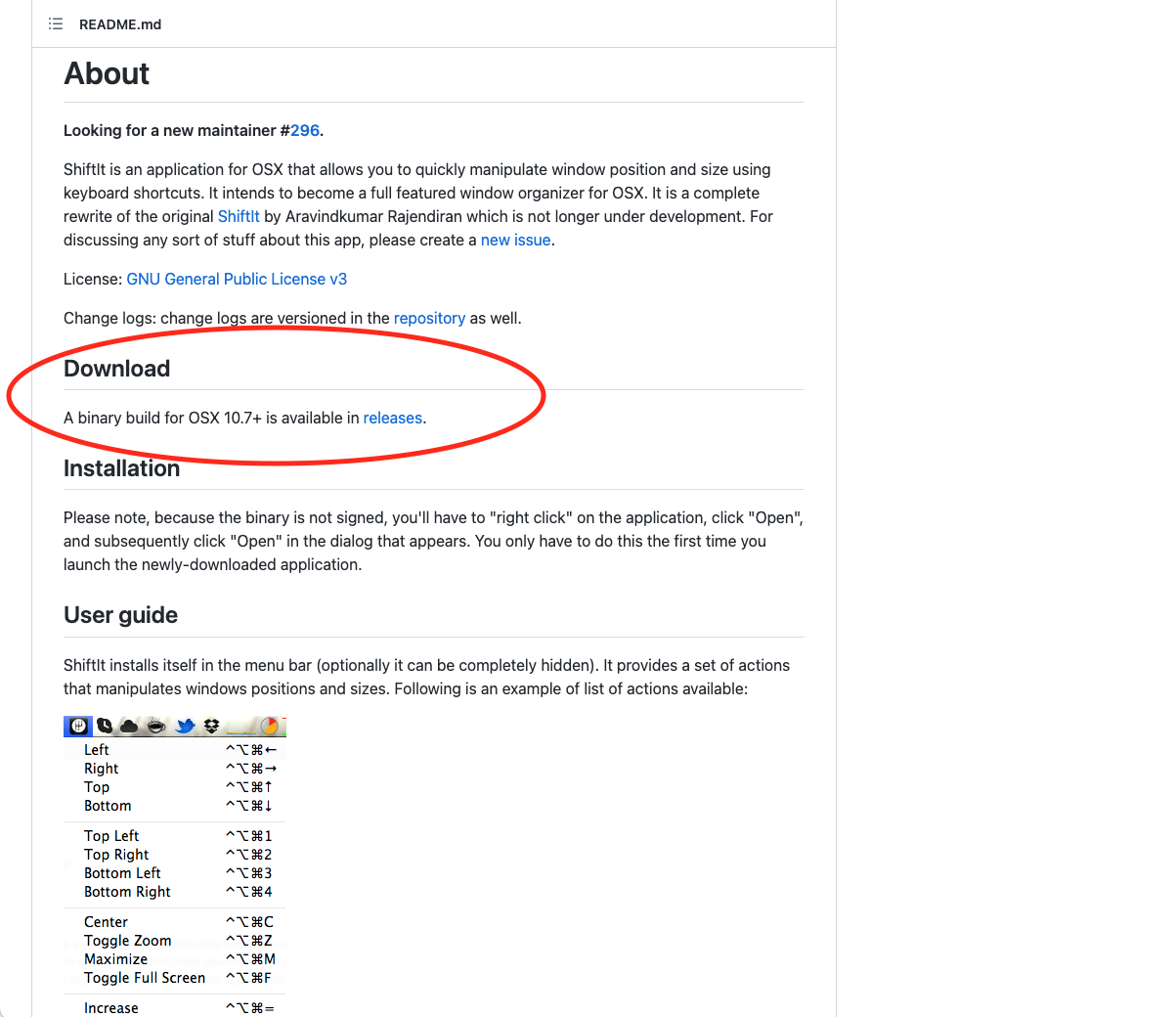Open the releases download link
1176x1017 pixels.
[393, 418]
